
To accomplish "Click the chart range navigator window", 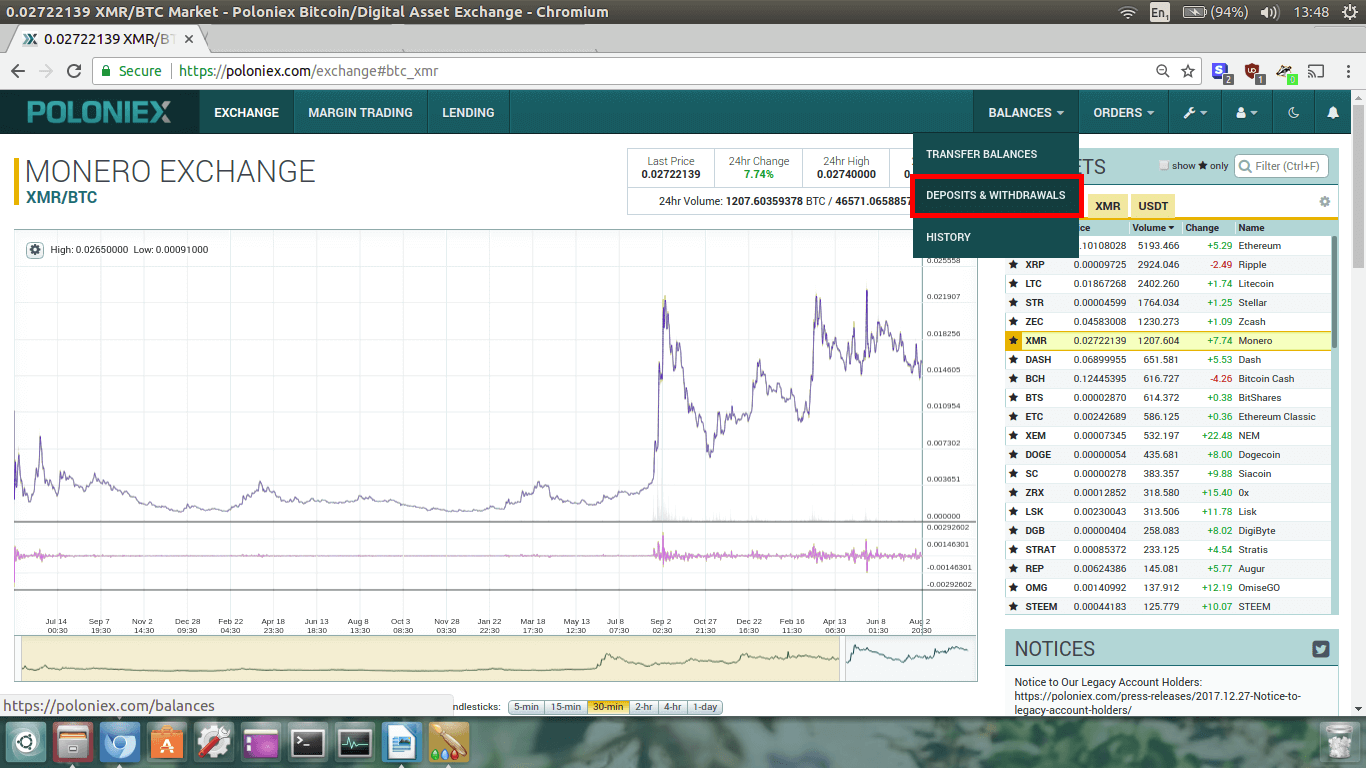I will [908, 660].
